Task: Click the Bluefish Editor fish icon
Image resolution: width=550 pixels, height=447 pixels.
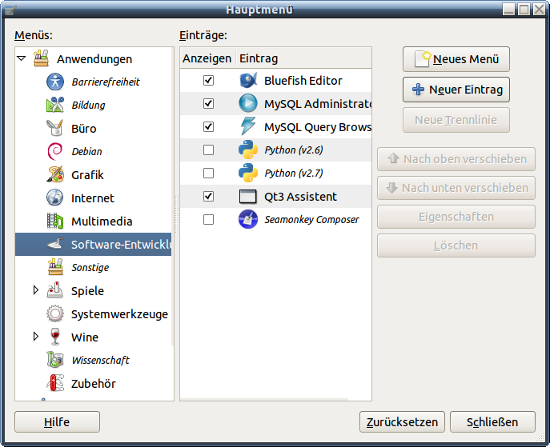Action: [248, 80]
